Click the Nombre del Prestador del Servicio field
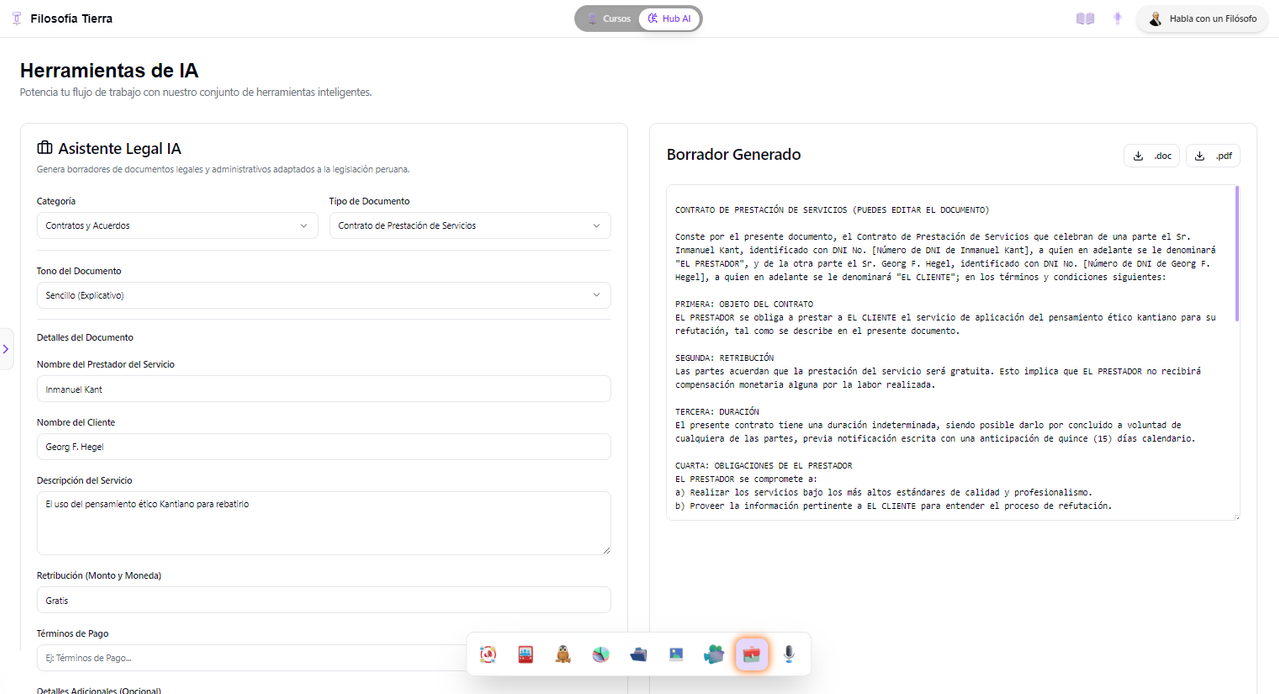1279x694 pixels. click(x=324, y=389)
